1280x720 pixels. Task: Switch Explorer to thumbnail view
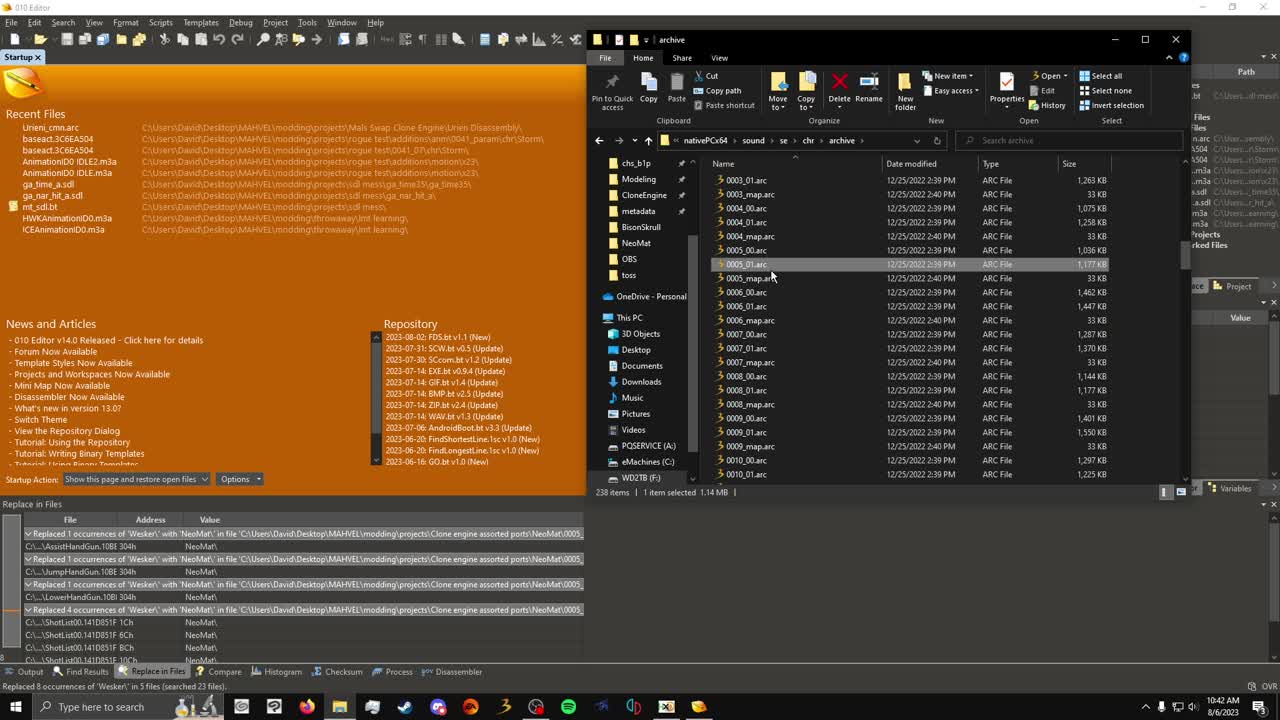1181,492
